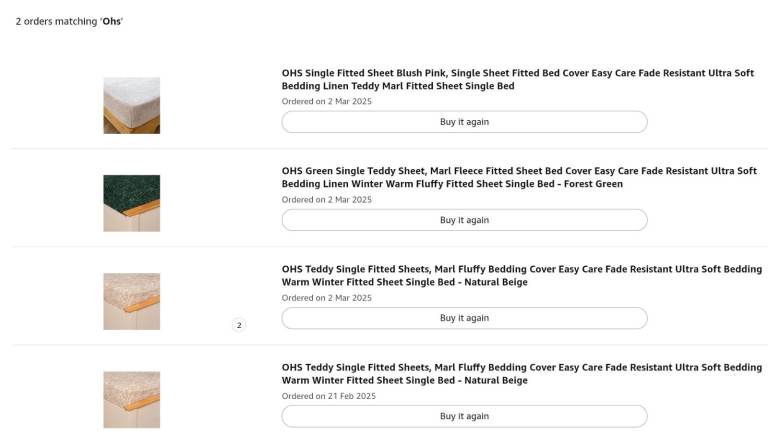Click the order date under Blush Pink sheet
The image size is (768, 435).
tap(327, 101)
